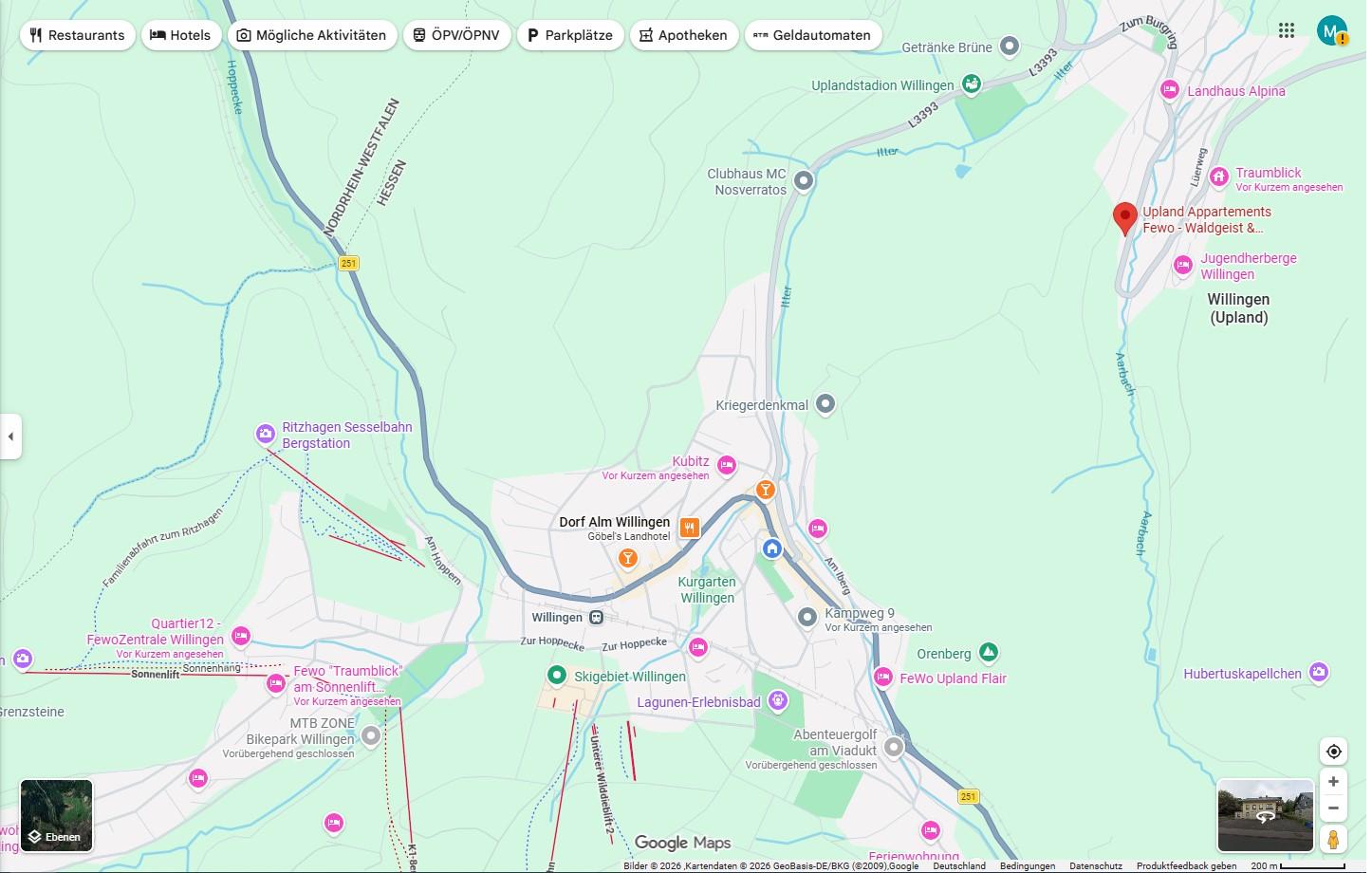Viewport: 1372px width, 873px height.
Task: Select the Pegman Street View icon
Action: coord(1333,839)
